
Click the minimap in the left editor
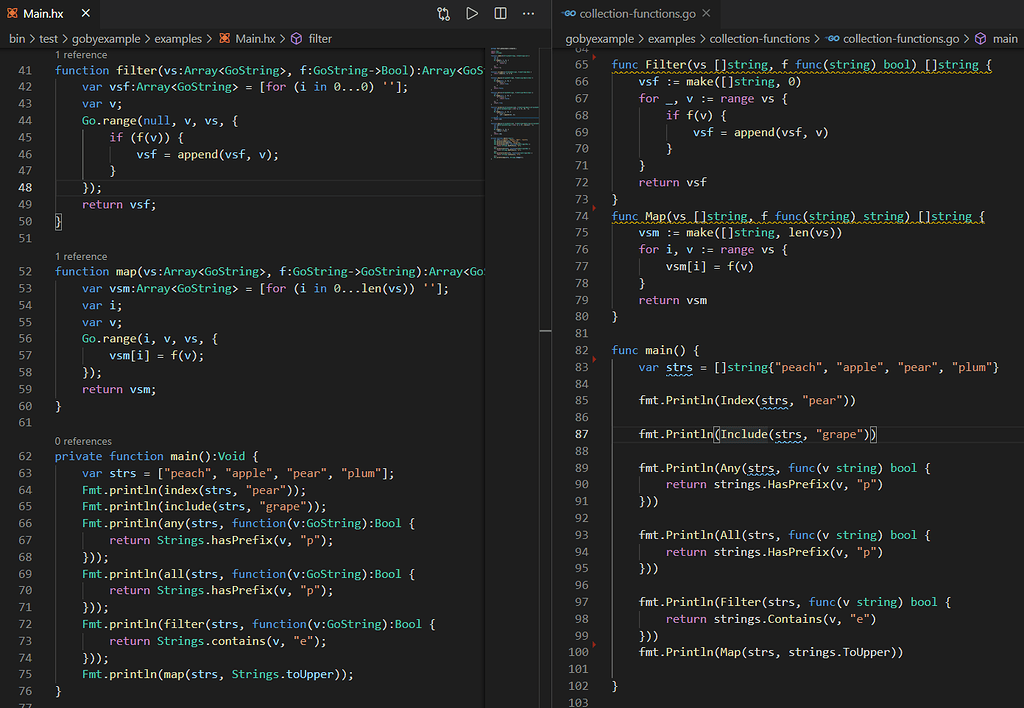click(514, 103)
